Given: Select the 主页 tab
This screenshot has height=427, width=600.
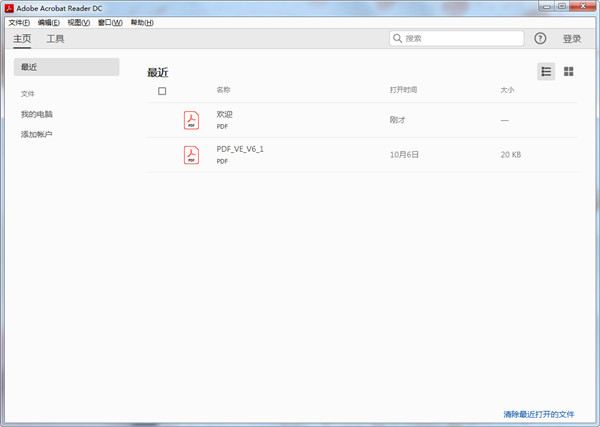Looking at the screenshot, I should [22, 39].
